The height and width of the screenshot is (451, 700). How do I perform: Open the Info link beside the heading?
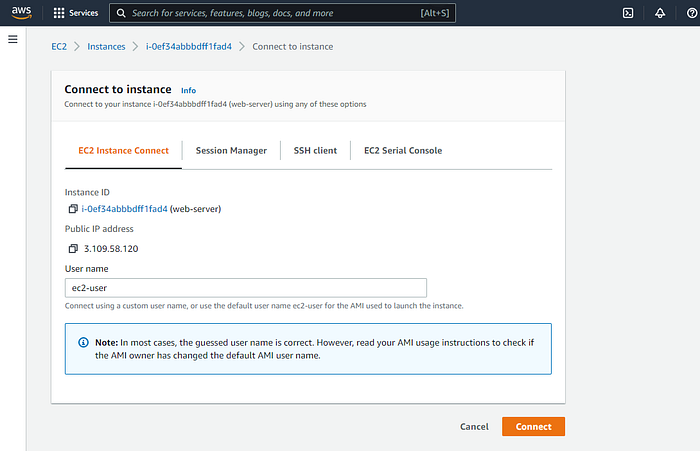point(188,90)
